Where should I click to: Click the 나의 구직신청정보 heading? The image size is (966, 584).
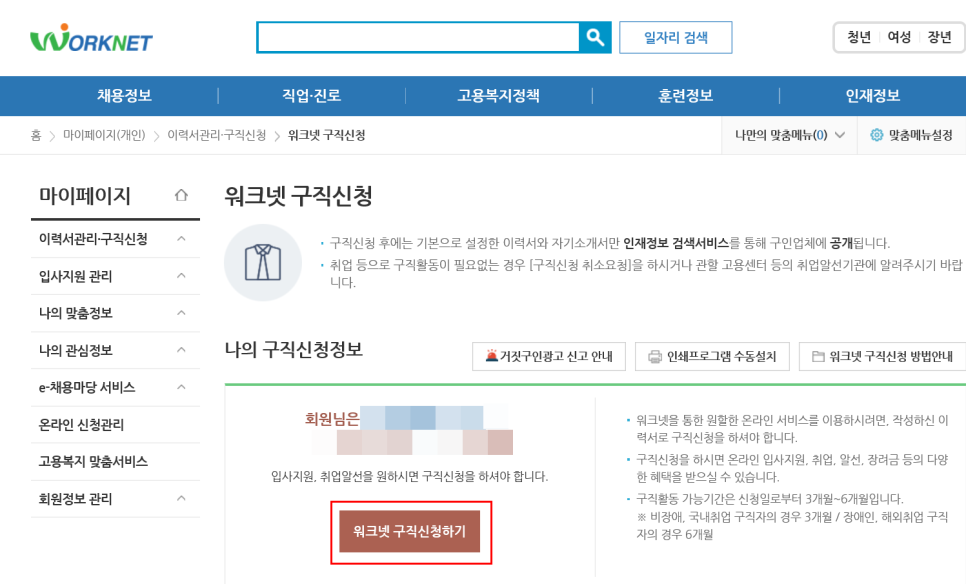pos(293,349)
